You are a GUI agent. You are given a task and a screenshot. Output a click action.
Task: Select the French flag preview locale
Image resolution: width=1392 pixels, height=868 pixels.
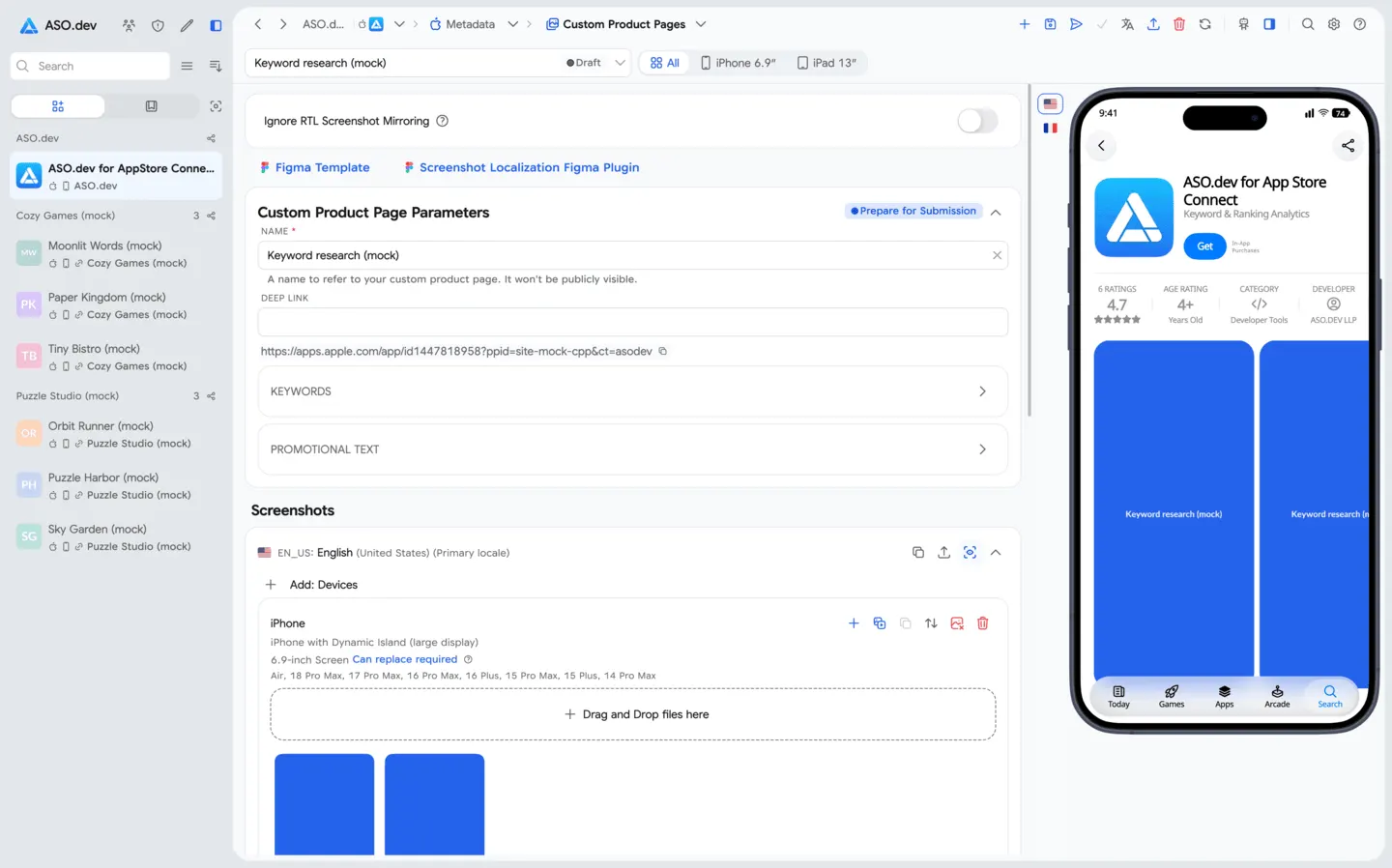[x=1051, y=128]
